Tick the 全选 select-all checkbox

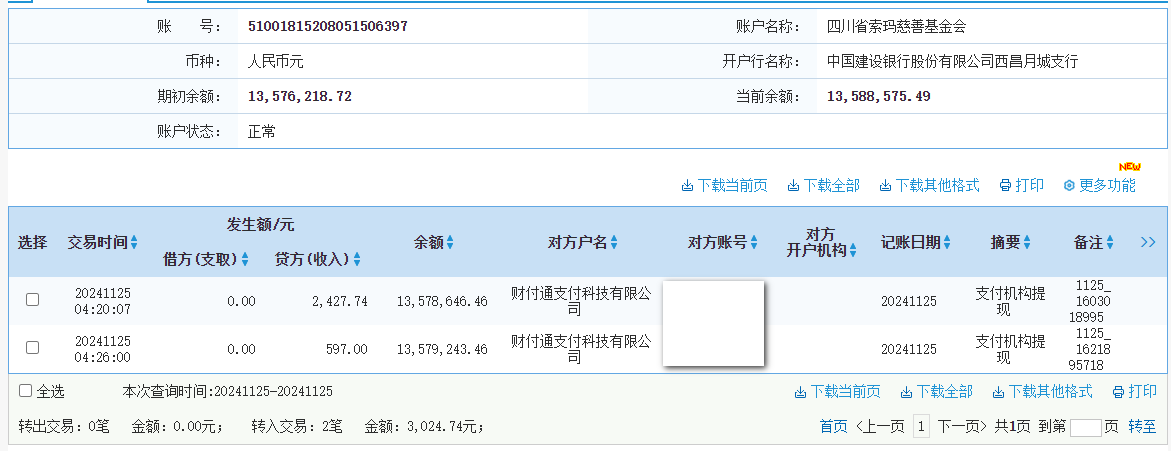tap(25, 391)
